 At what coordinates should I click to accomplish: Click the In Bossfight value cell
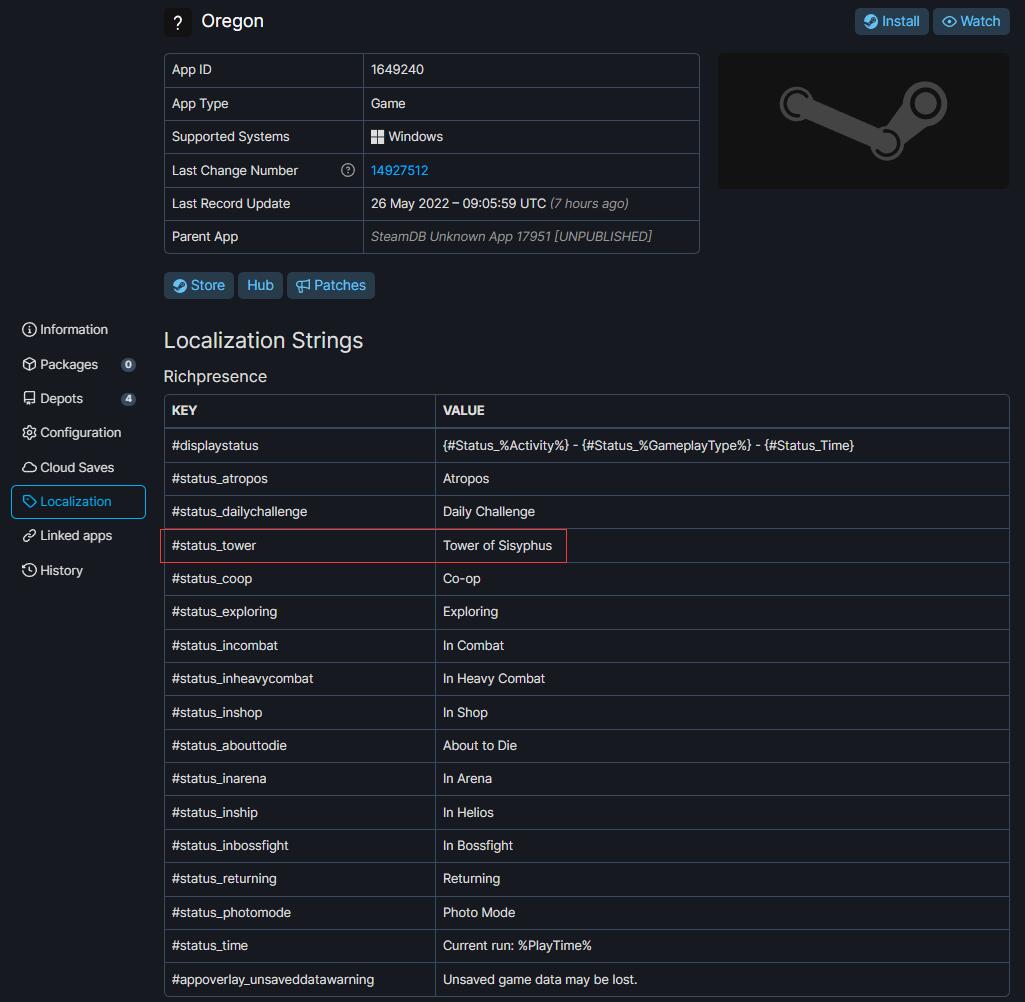coord(722,846)
